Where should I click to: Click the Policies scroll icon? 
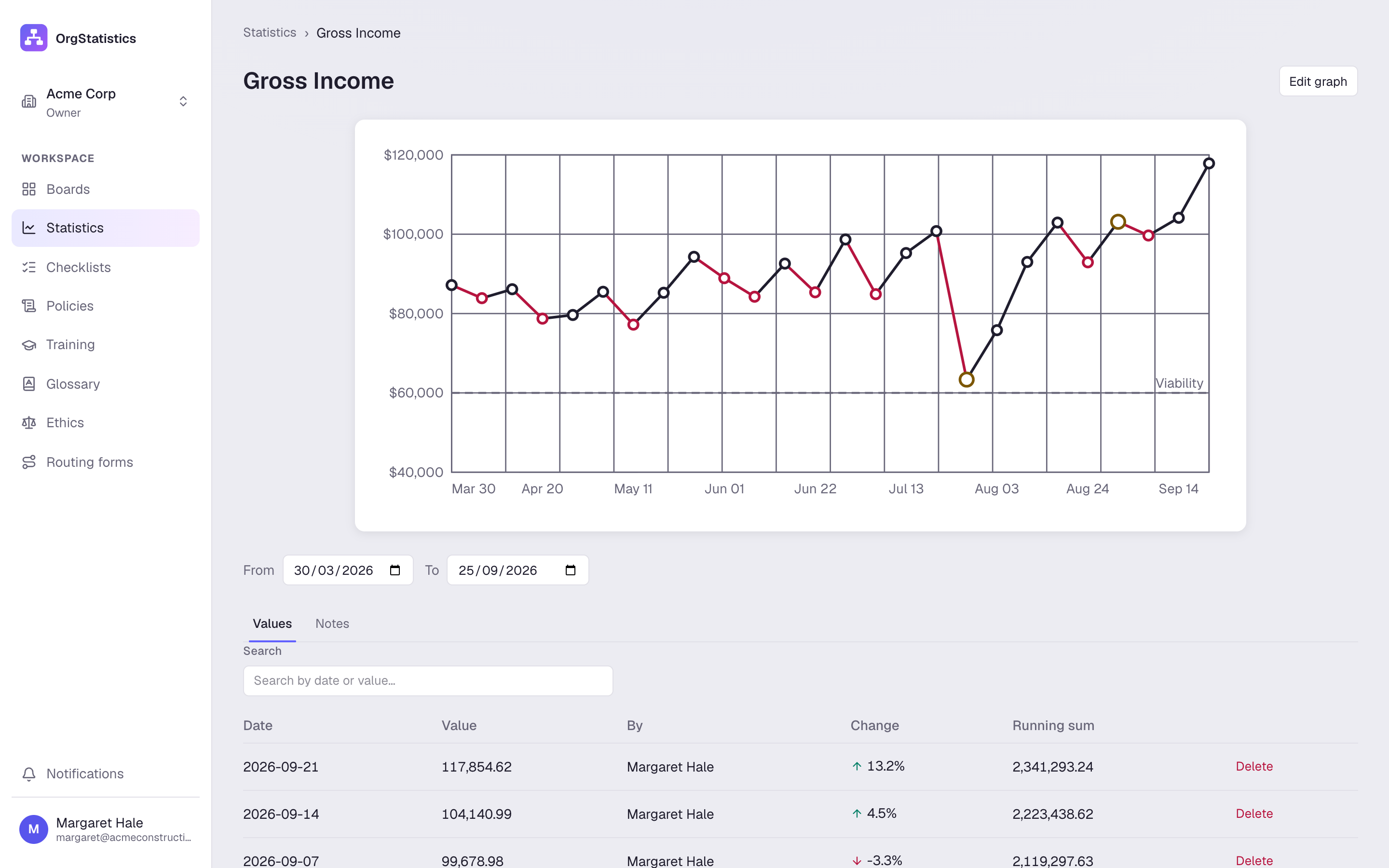[29, 306]
